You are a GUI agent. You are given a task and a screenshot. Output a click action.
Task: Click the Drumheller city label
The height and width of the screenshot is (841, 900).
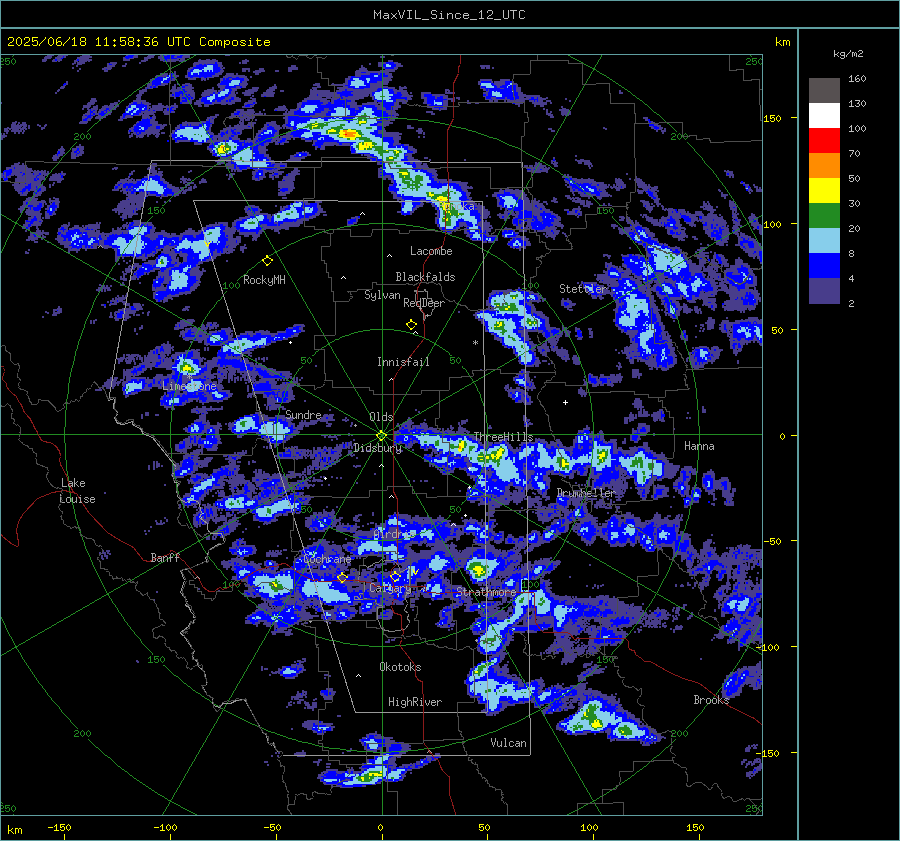point(585,493)
